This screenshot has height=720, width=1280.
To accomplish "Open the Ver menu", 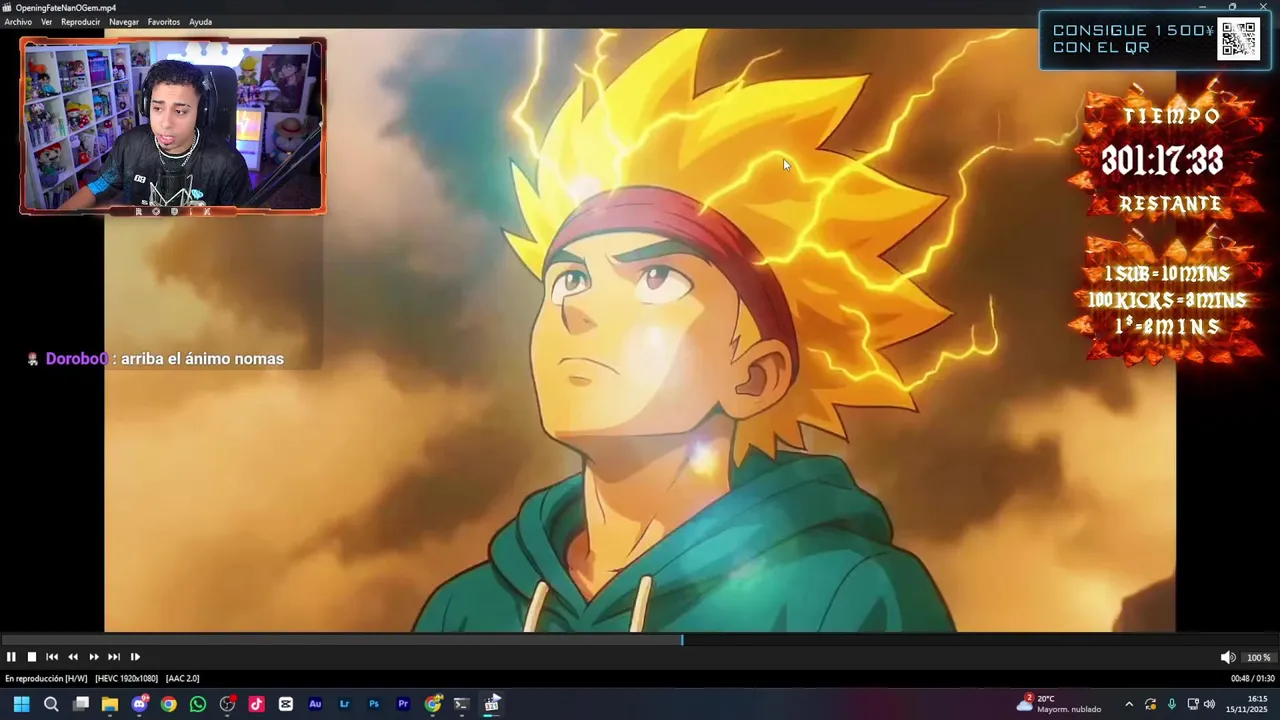I will point(46,22).
